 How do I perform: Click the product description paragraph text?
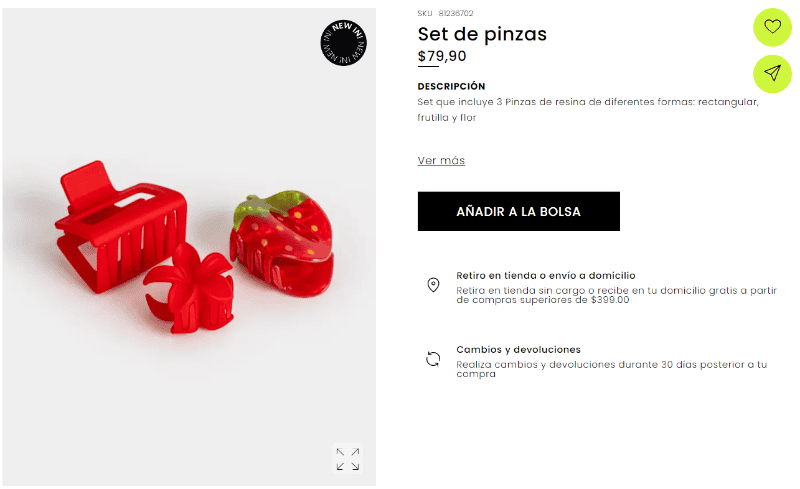click(588, 109)
